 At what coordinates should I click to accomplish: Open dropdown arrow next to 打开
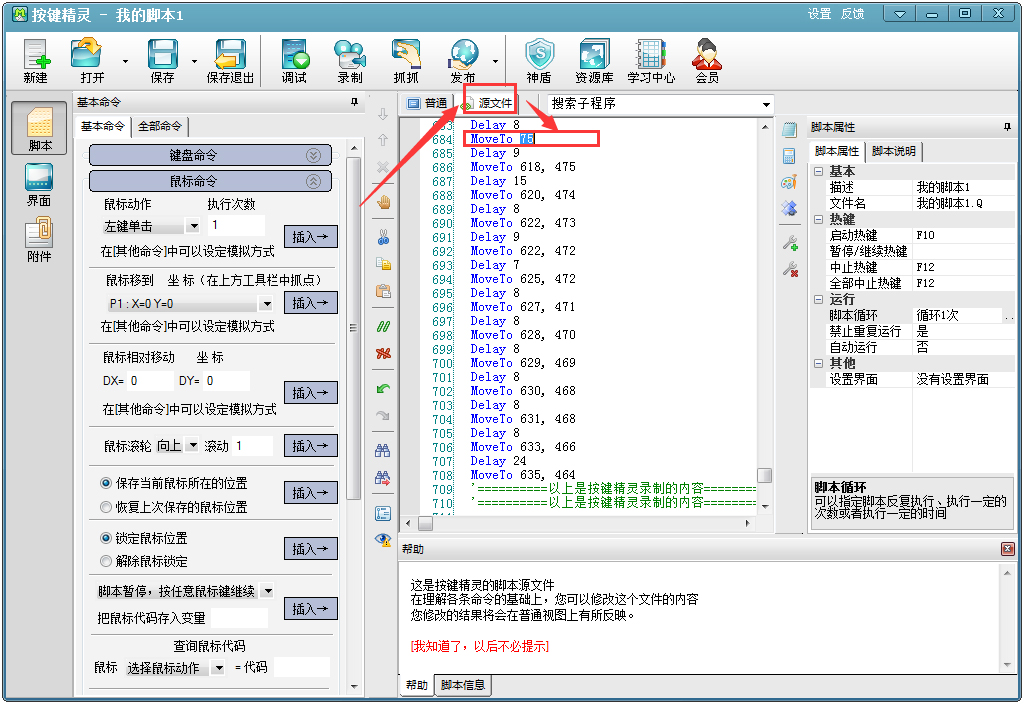(x=125, y=61)
